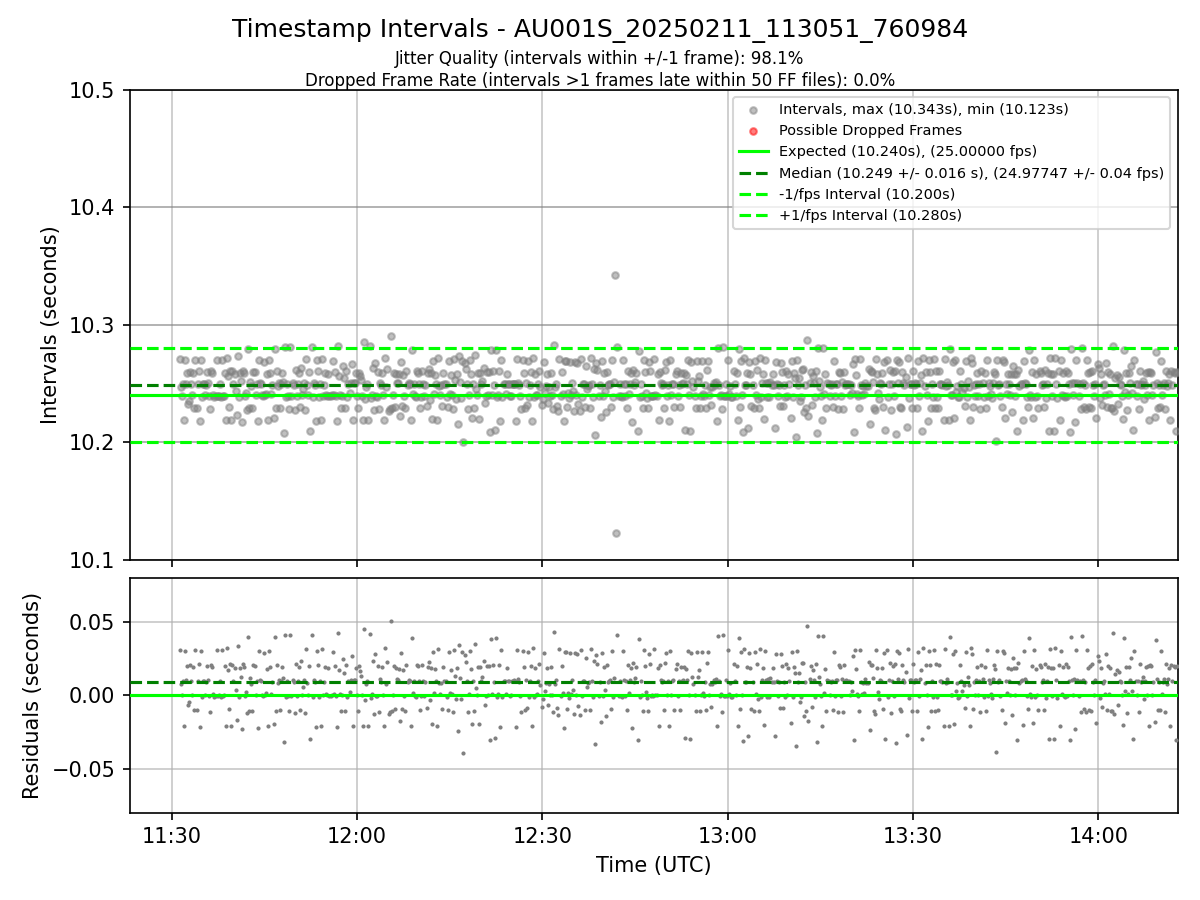Click the 'Intervals (seconds)' y-axis label
Screen dimensions: 1200x900
point(50,325)
